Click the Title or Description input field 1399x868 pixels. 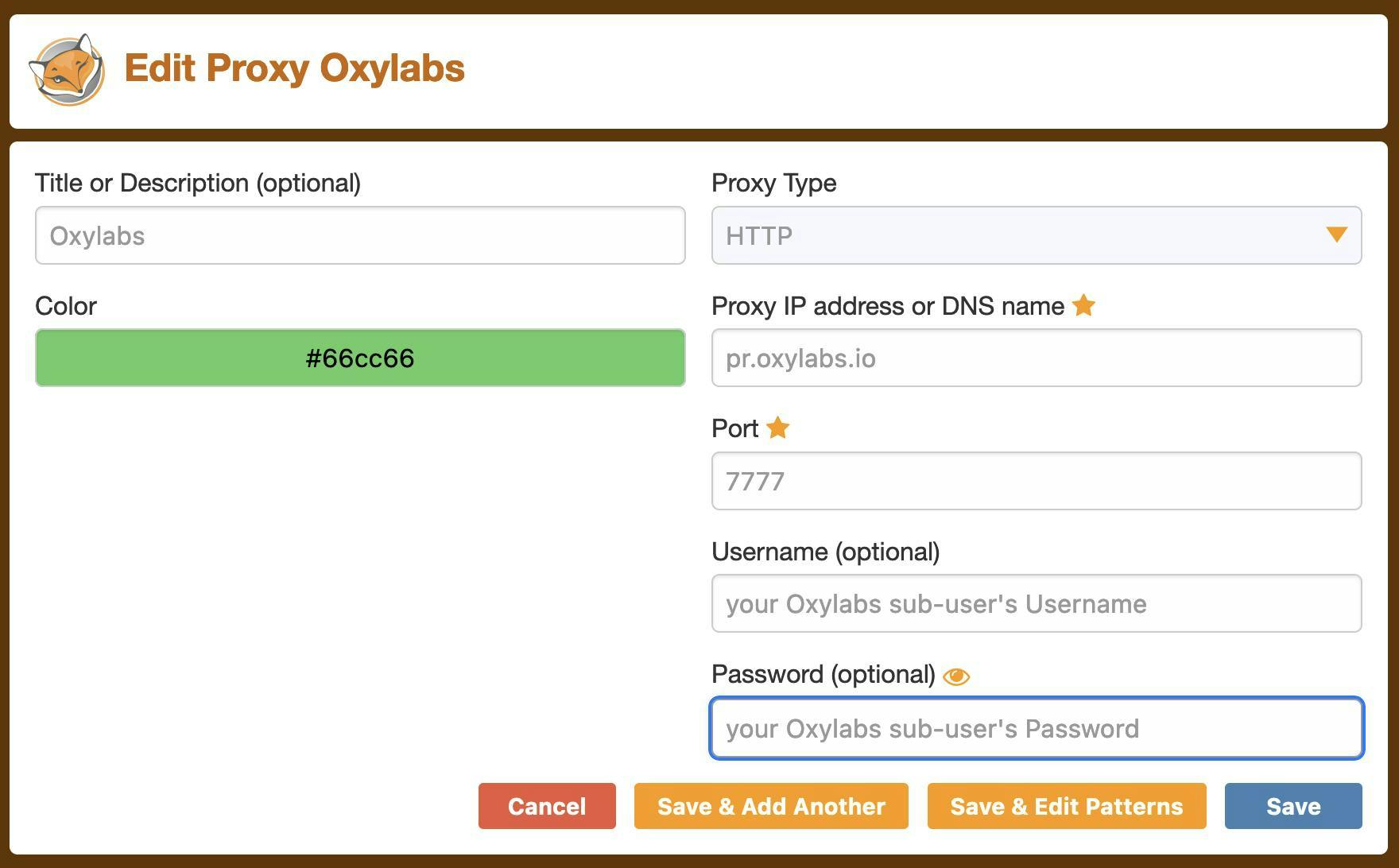(360, 235)
